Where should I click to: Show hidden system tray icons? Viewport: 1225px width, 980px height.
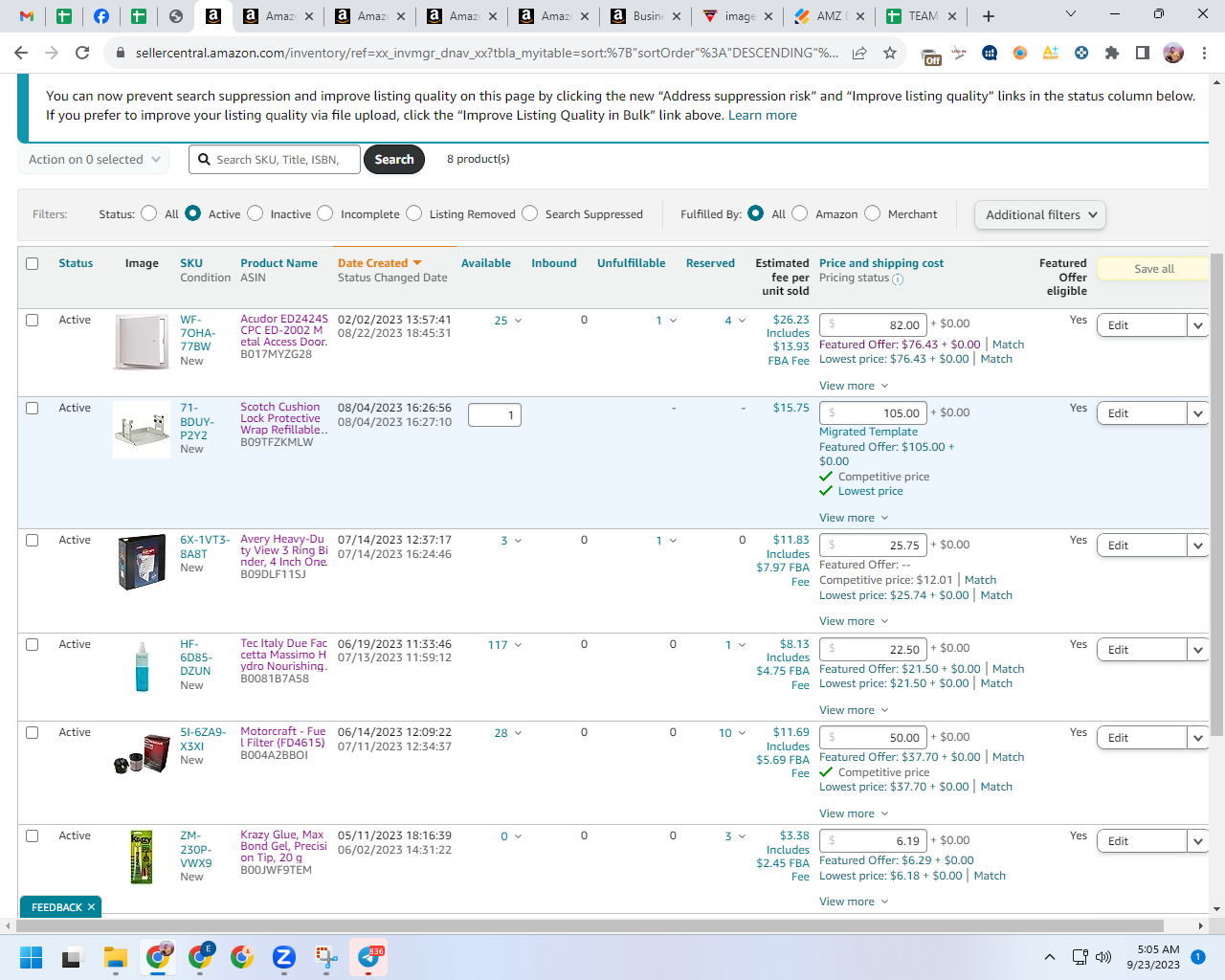tap(1050, 957)
